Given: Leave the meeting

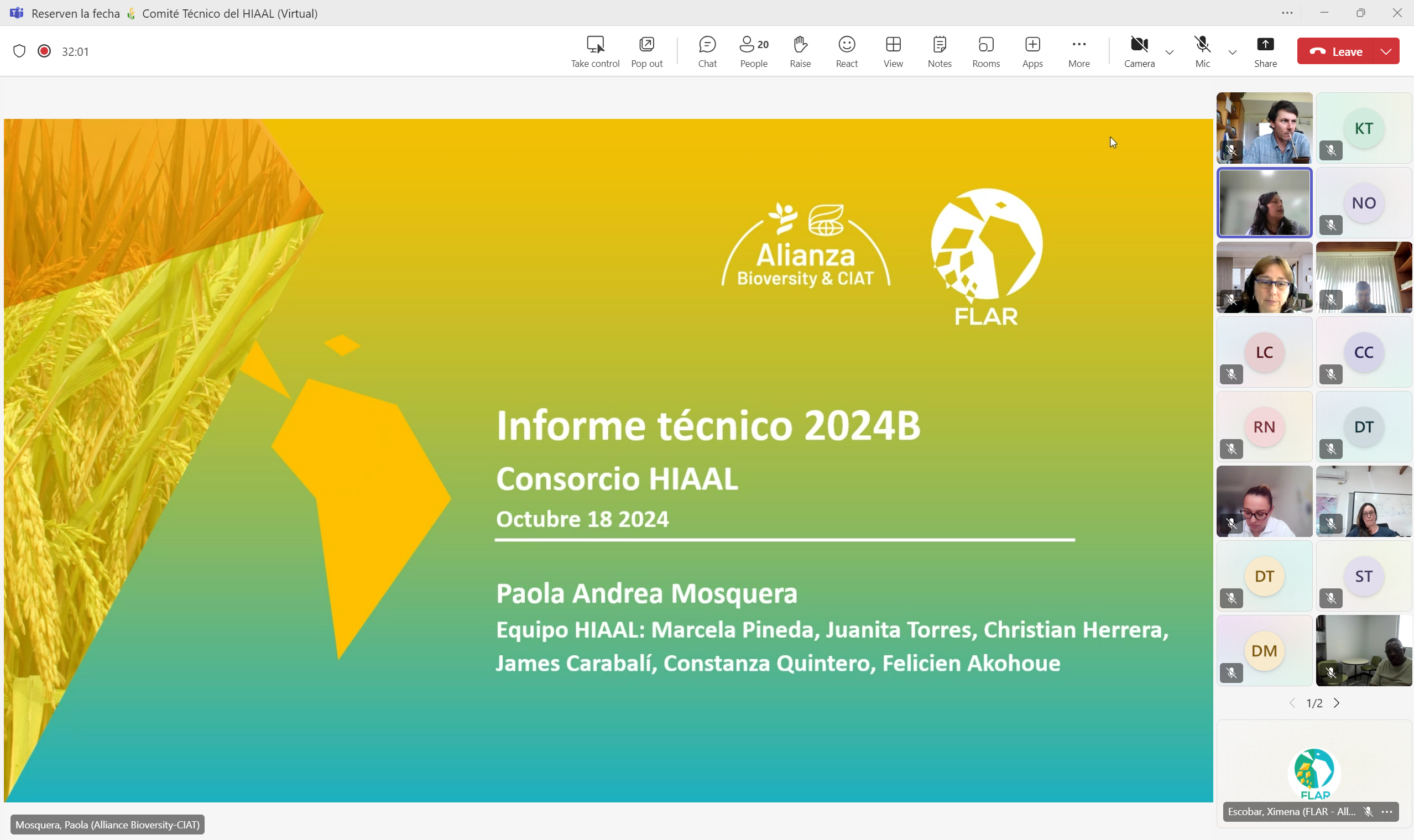Looking at the screenshot, I should pos(1335,51).
